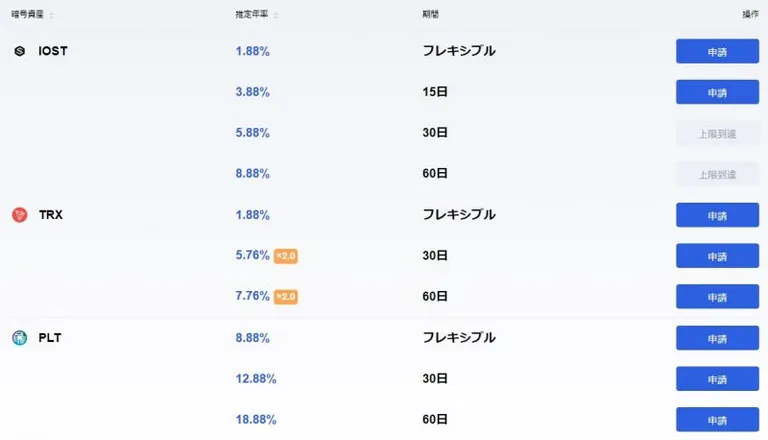Select the PLT asset name
768x440 pixels.
(50, 338)
